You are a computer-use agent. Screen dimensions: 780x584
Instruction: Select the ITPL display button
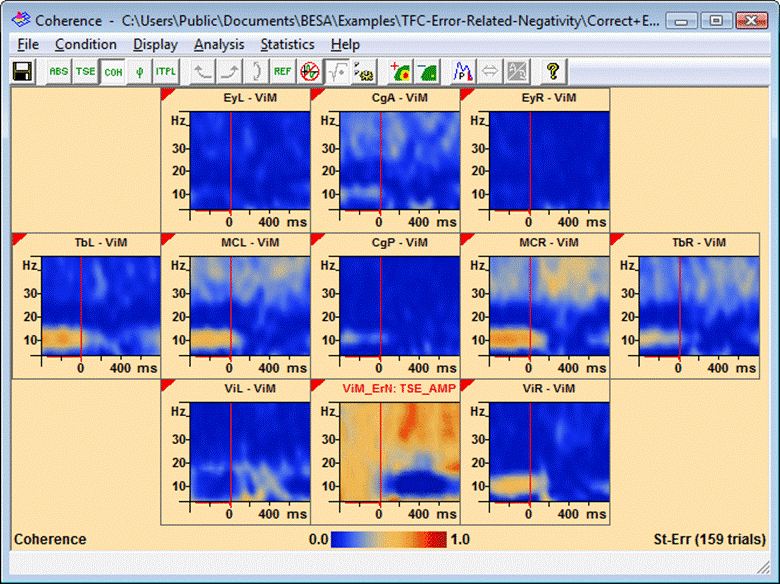pos(164,72)
